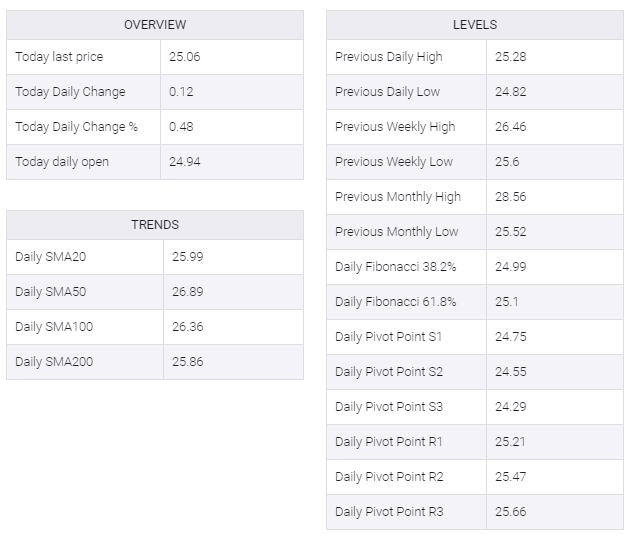This screenshot has width=636, height=537.
Task: Click the Today Daily Change row label
Action: point(70,92)
